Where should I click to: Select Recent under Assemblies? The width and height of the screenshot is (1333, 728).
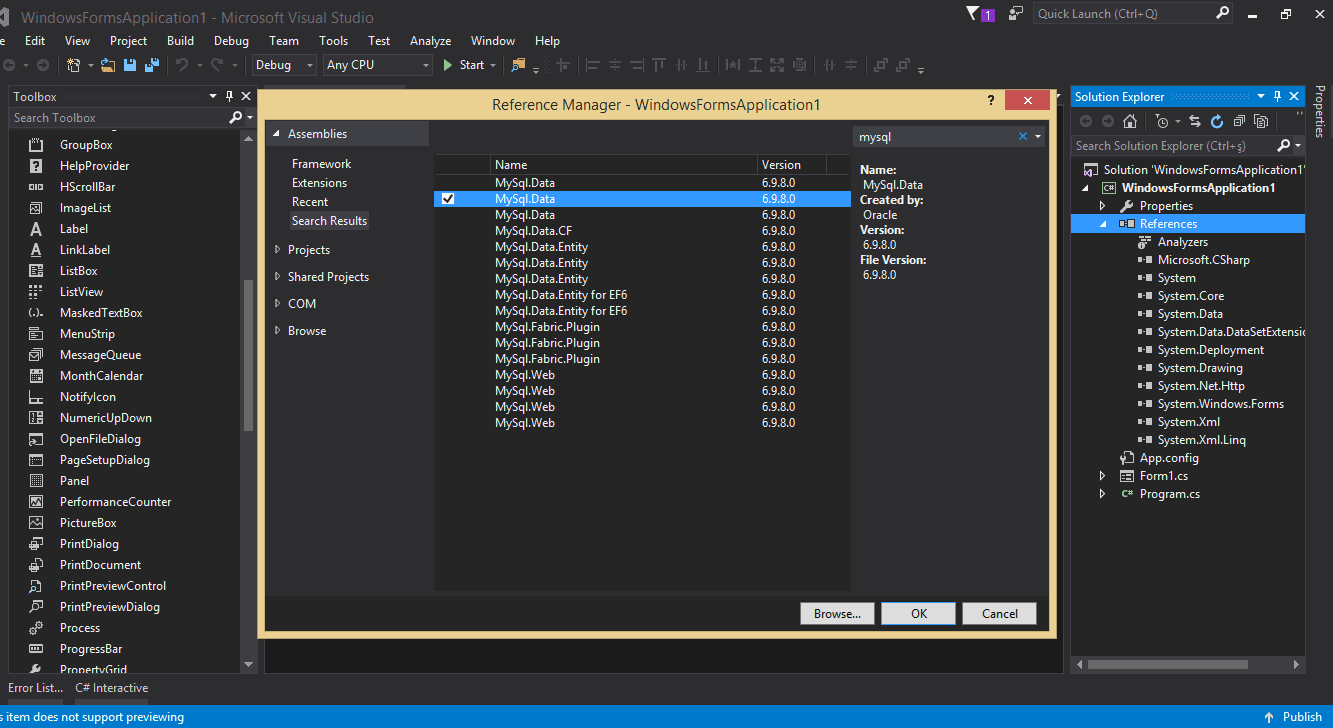click(310, 202)
